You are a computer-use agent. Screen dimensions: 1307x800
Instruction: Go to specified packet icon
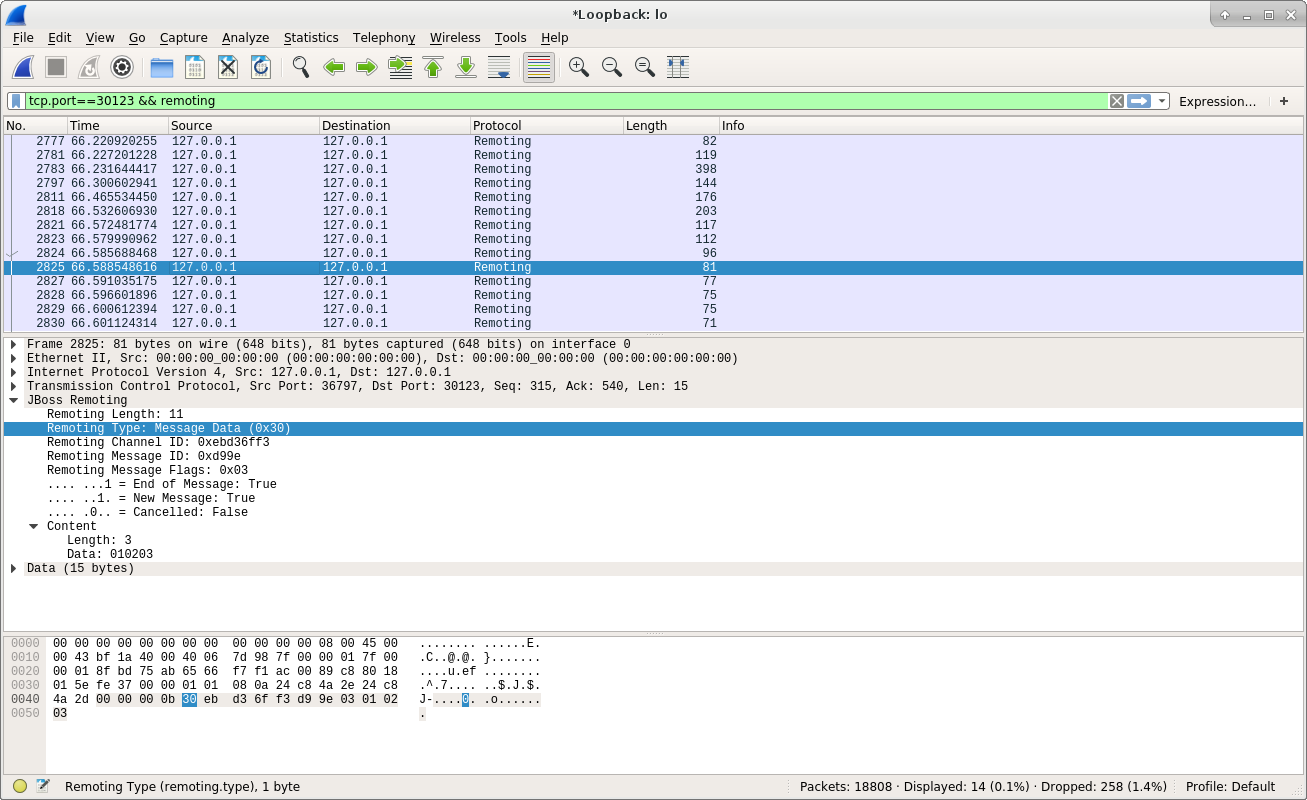(x=400, y=67)
